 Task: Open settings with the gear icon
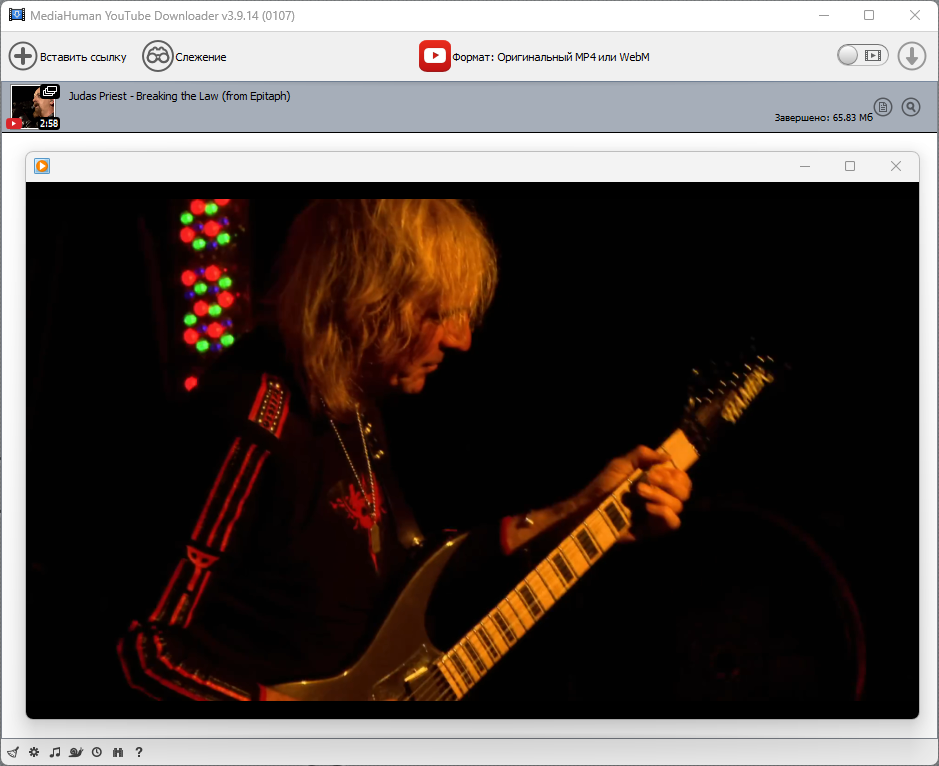[34, 752]
